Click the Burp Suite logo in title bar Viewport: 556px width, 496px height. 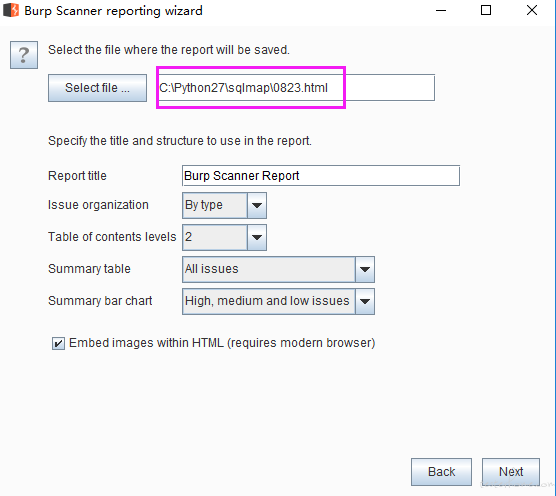[11, 10]
